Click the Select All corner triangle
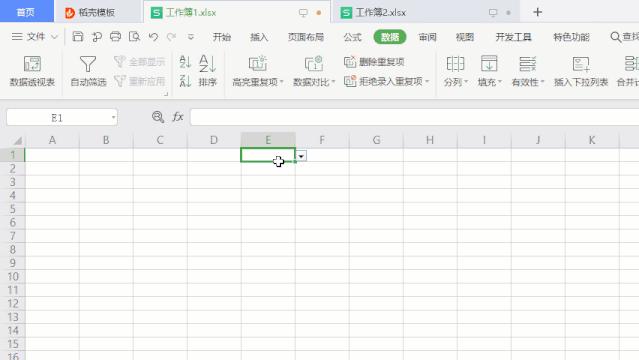 point(17,141)
